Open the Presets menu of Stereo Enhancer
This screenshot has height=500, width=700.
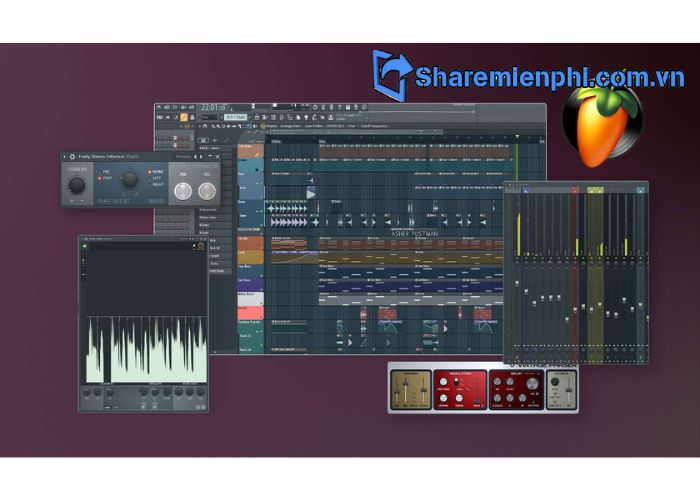[183, 157]
